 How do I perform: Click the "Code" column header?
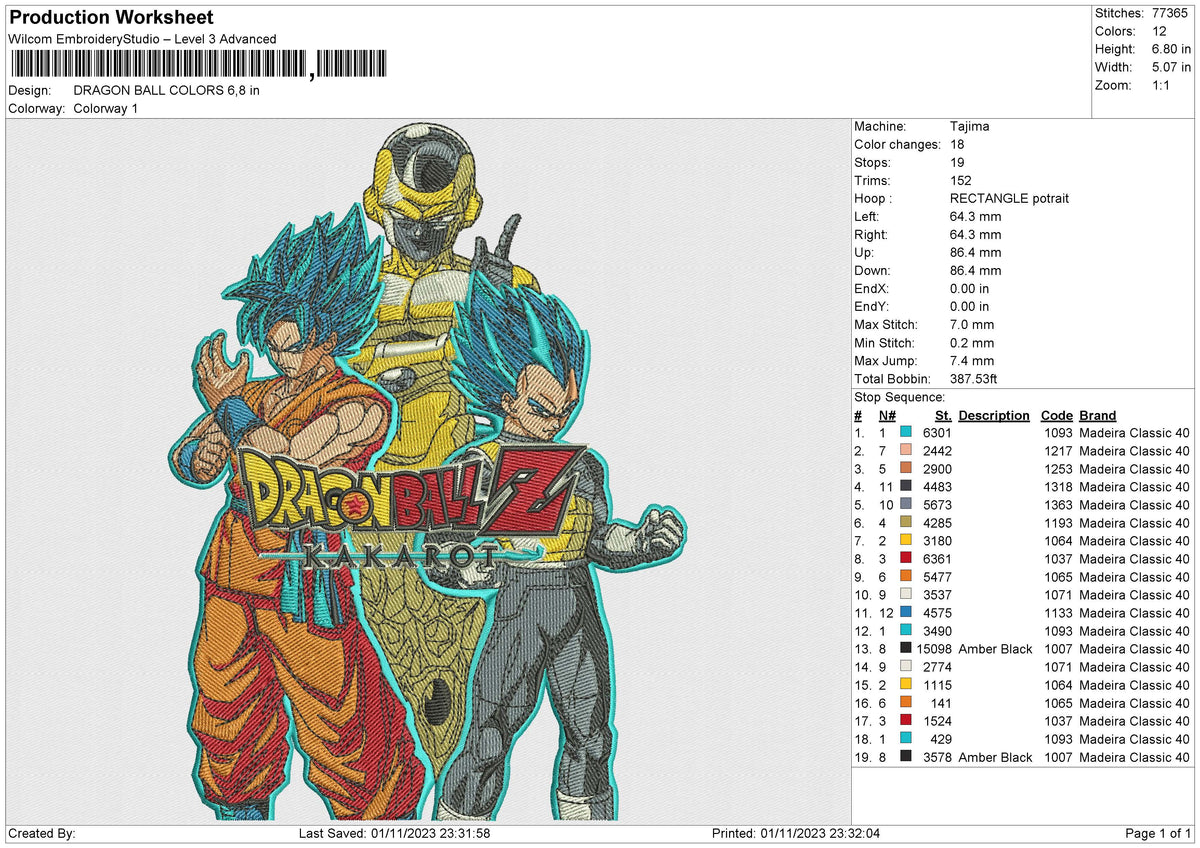(x=1056, y=415)
